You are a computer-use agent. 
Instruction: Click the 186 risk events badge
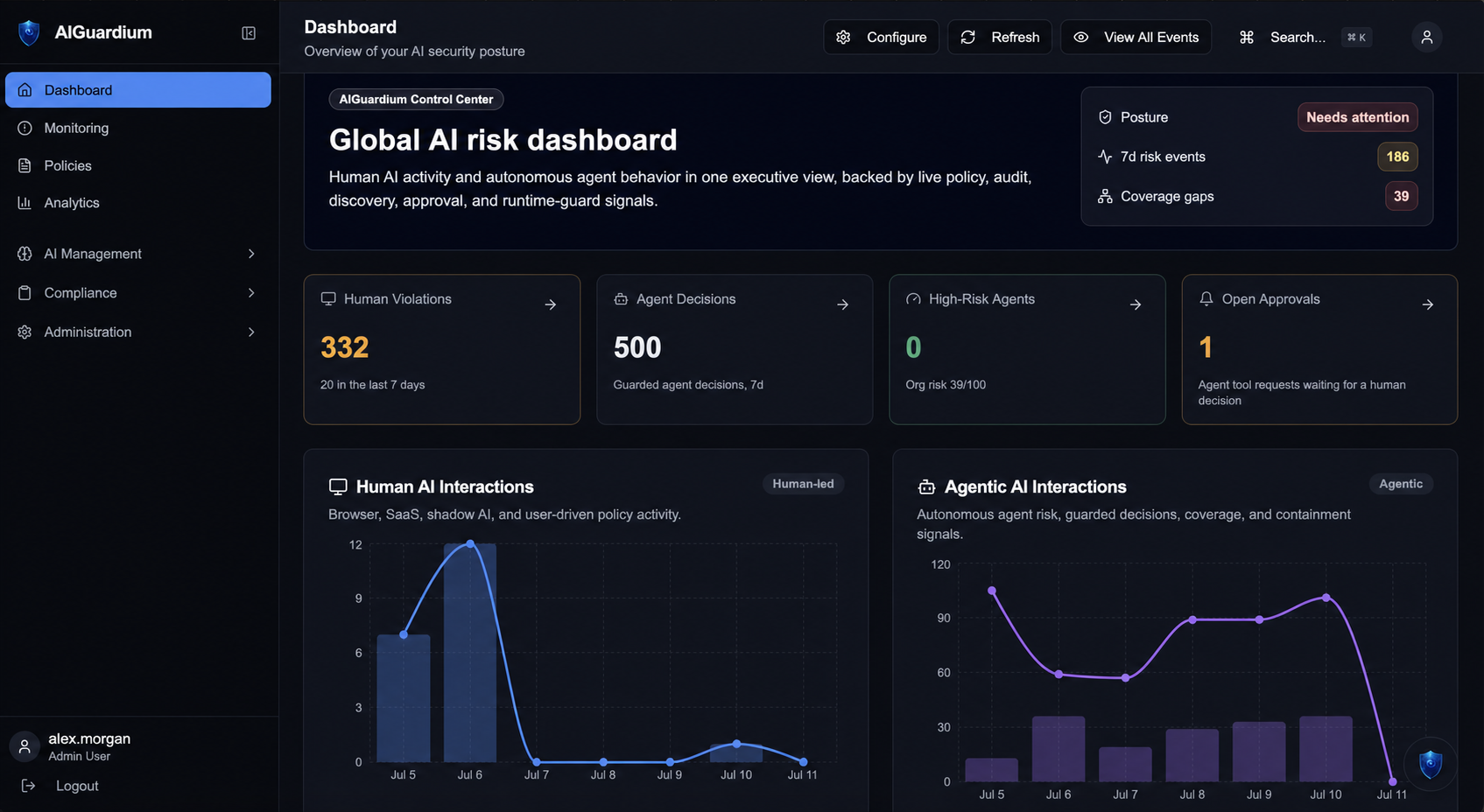pyautogui.click(x=1398, y=157)
